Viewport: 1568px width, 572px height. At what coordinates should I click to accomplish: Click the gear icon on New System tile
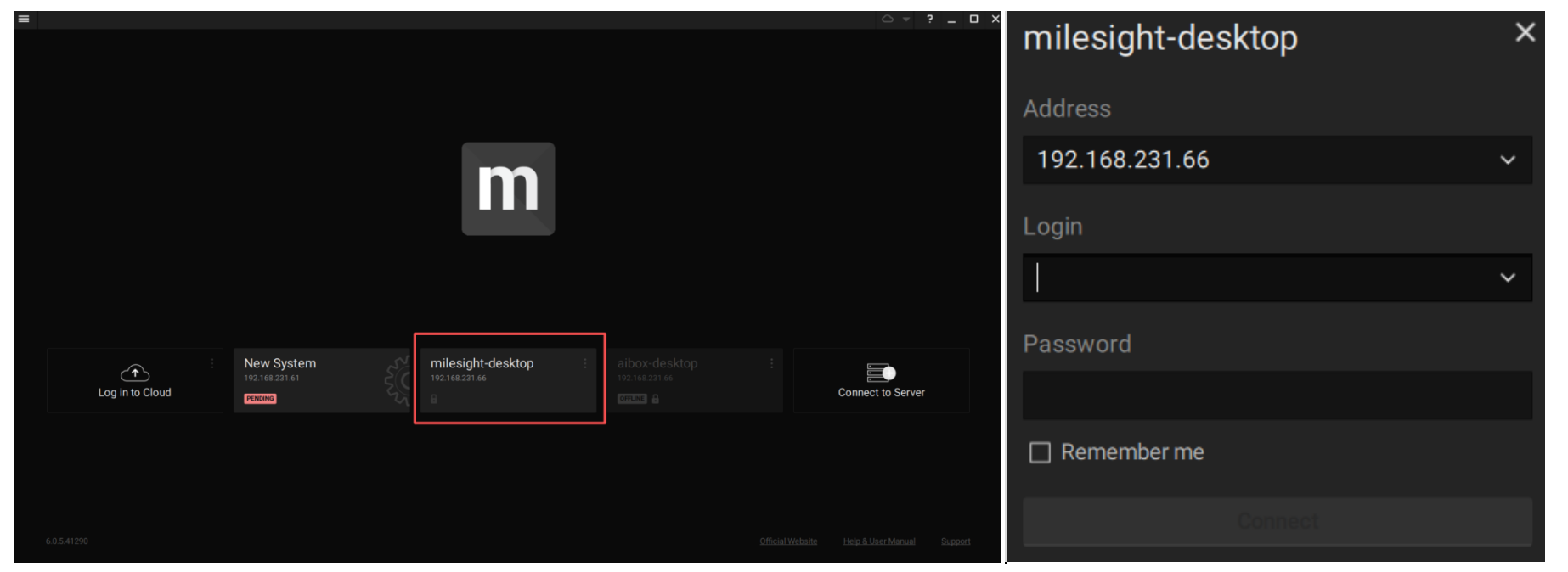[x=398, y=380]
